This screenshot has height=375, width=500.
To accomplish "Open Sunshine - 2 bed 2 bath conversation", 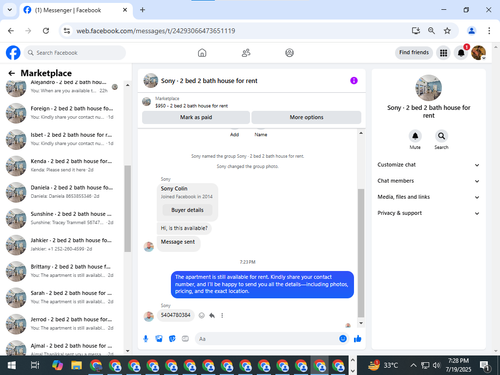I will [x=63, y=218].
